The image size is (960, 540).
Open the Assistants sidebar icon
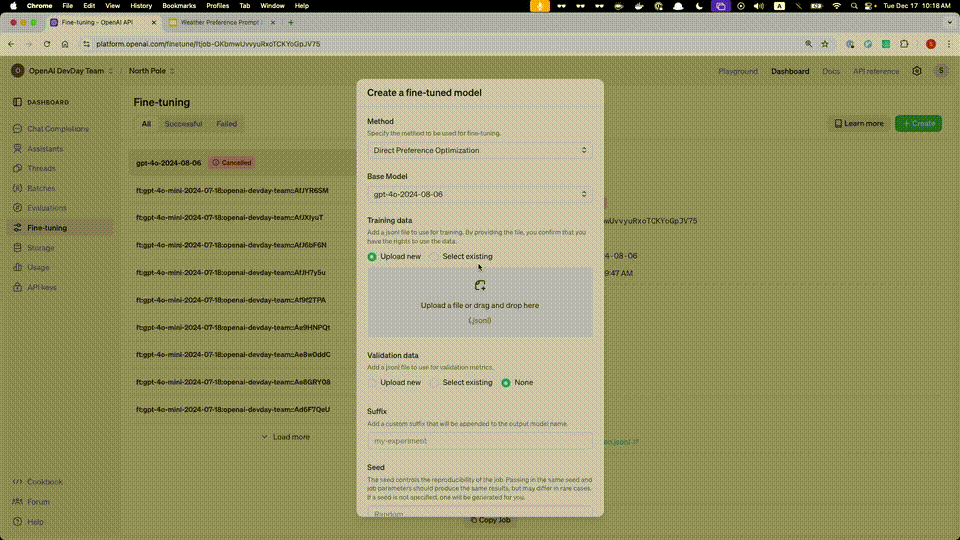[18, 149]
